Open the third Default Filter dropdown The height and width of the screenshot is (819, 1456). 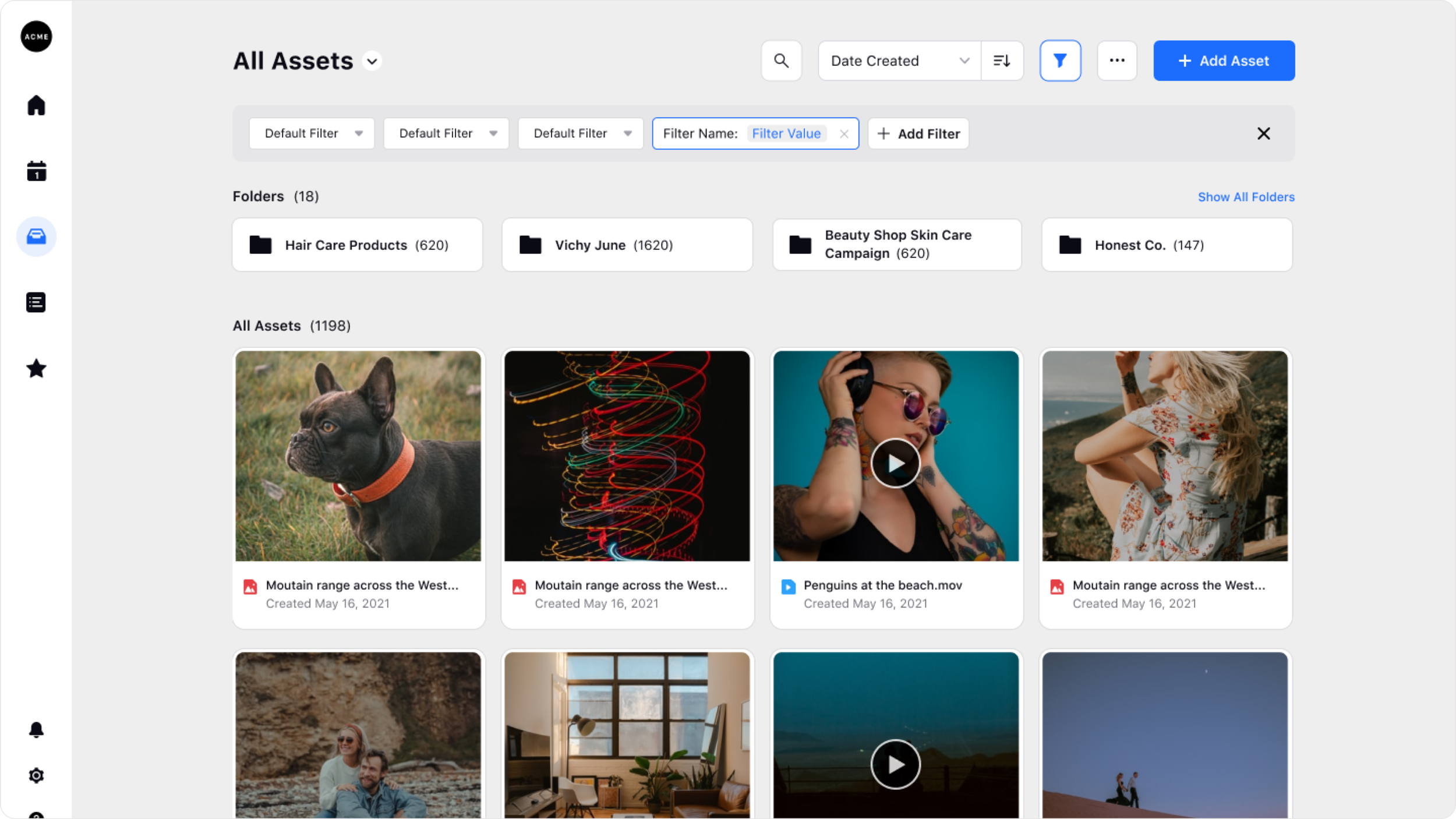tap(581, 133)
